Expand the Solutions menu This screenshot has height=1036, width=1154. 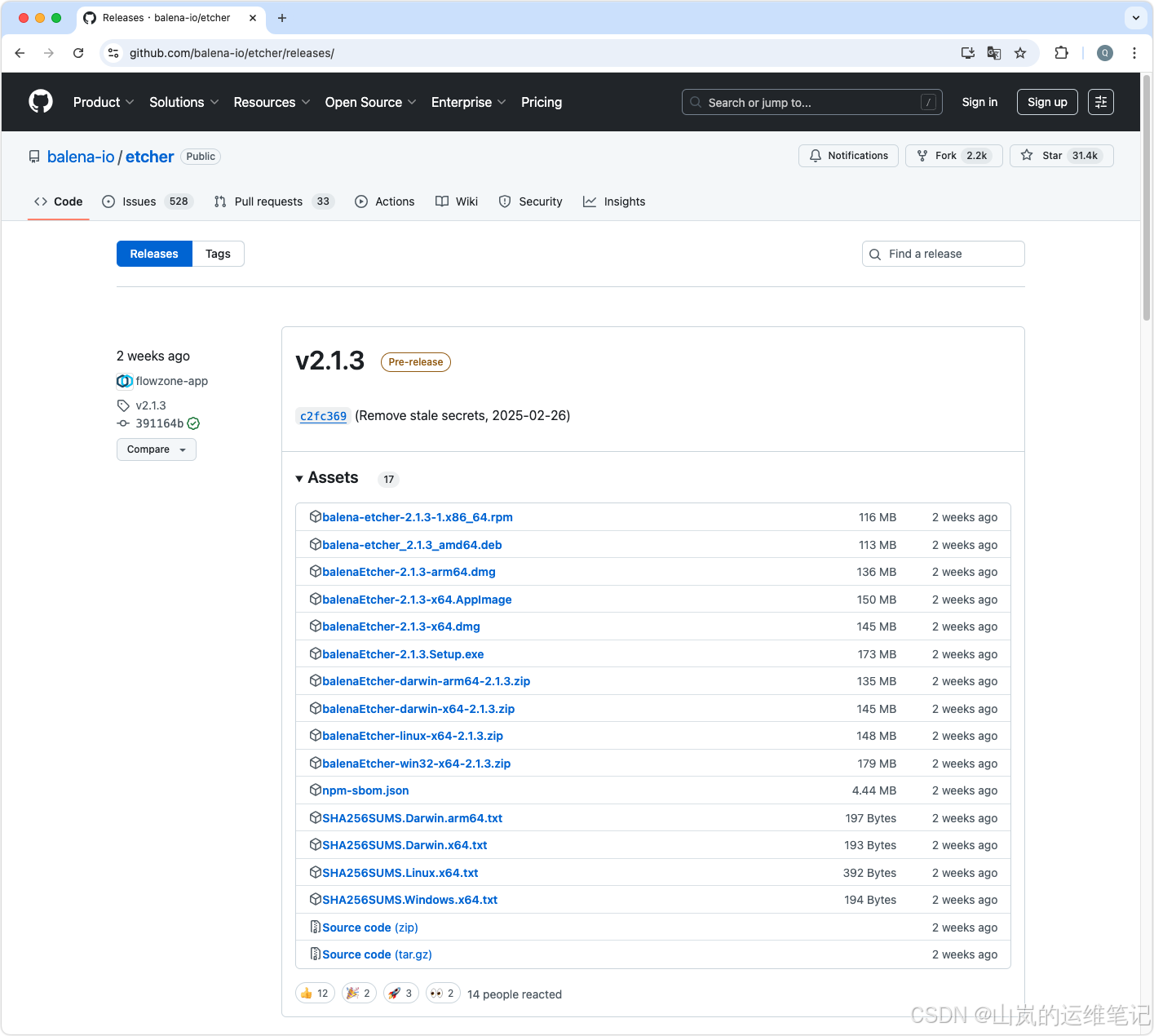tap(183, 102)
